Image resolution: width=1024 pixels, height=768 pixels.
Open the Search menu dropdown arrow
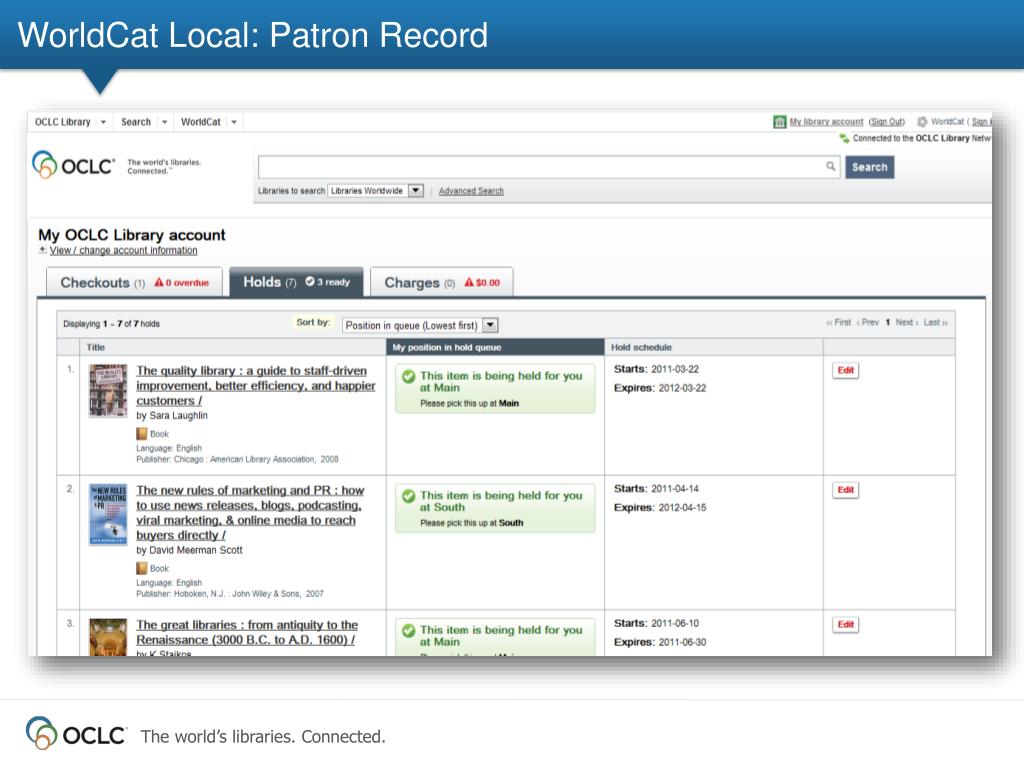(x=165, y=122)
